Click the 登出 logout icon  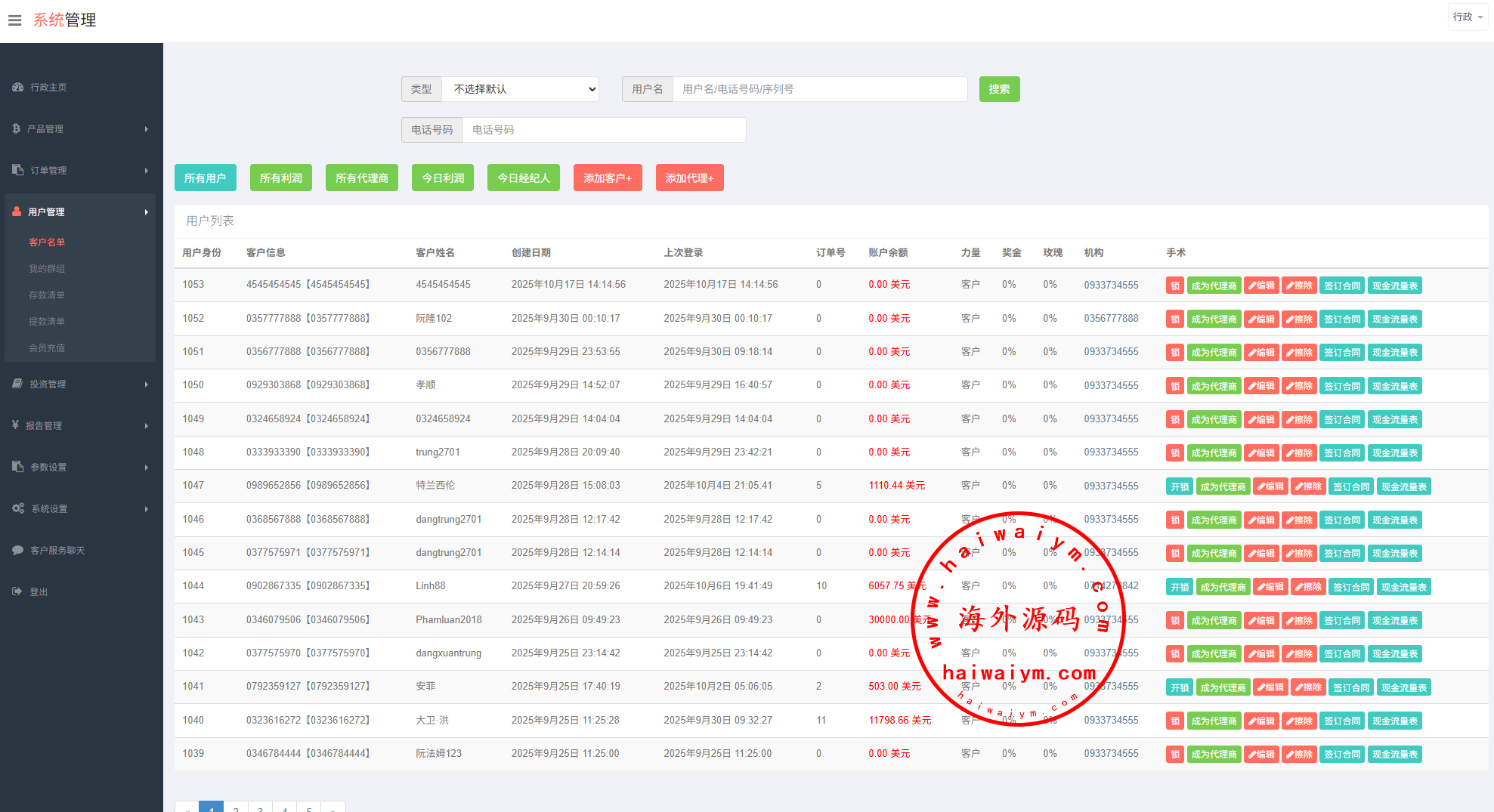pos(17,592)
